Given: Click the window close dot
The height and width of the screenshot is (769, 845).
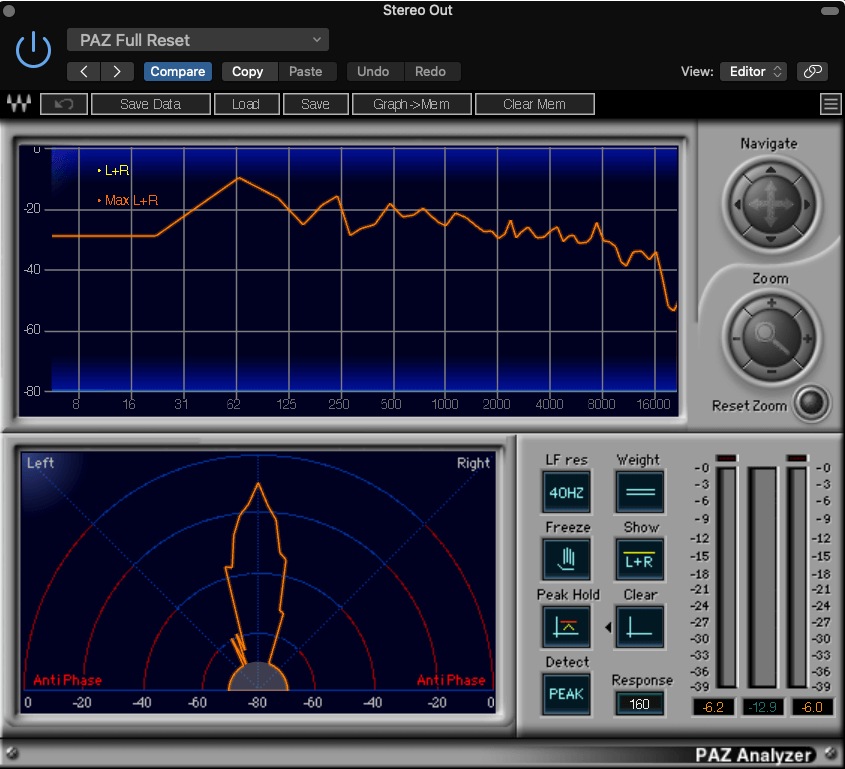Looking at the screenshot, I should click(9, 10).
